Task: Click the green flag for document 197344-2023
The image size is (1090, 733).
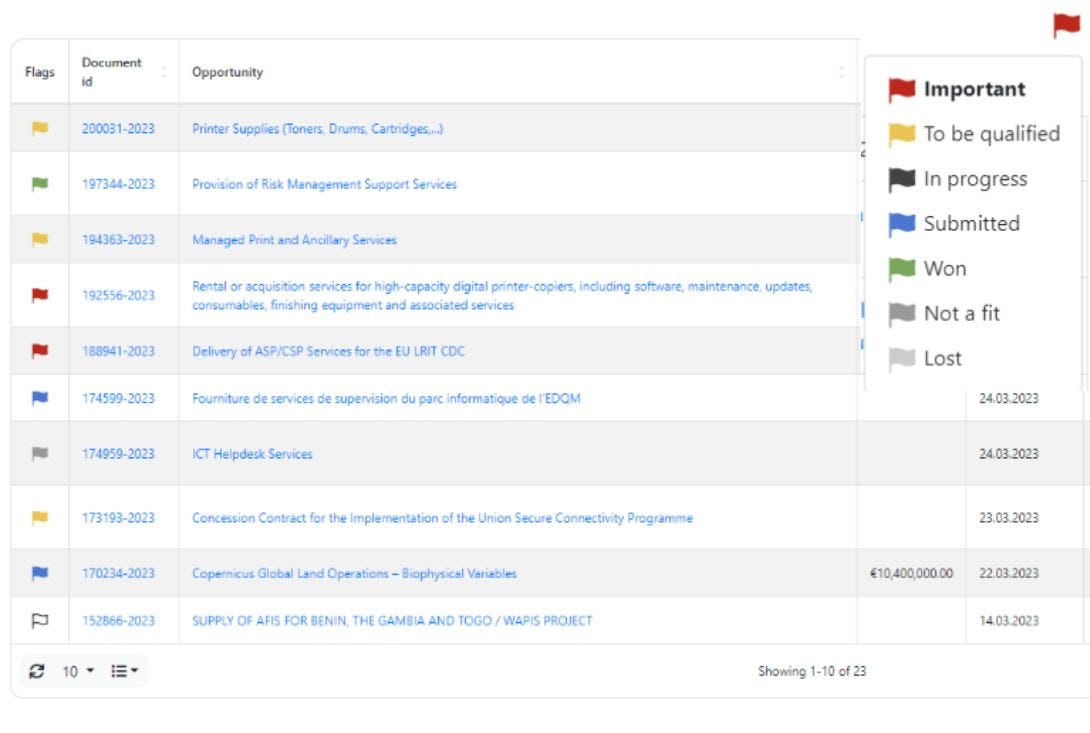Action: coord(40,184)
